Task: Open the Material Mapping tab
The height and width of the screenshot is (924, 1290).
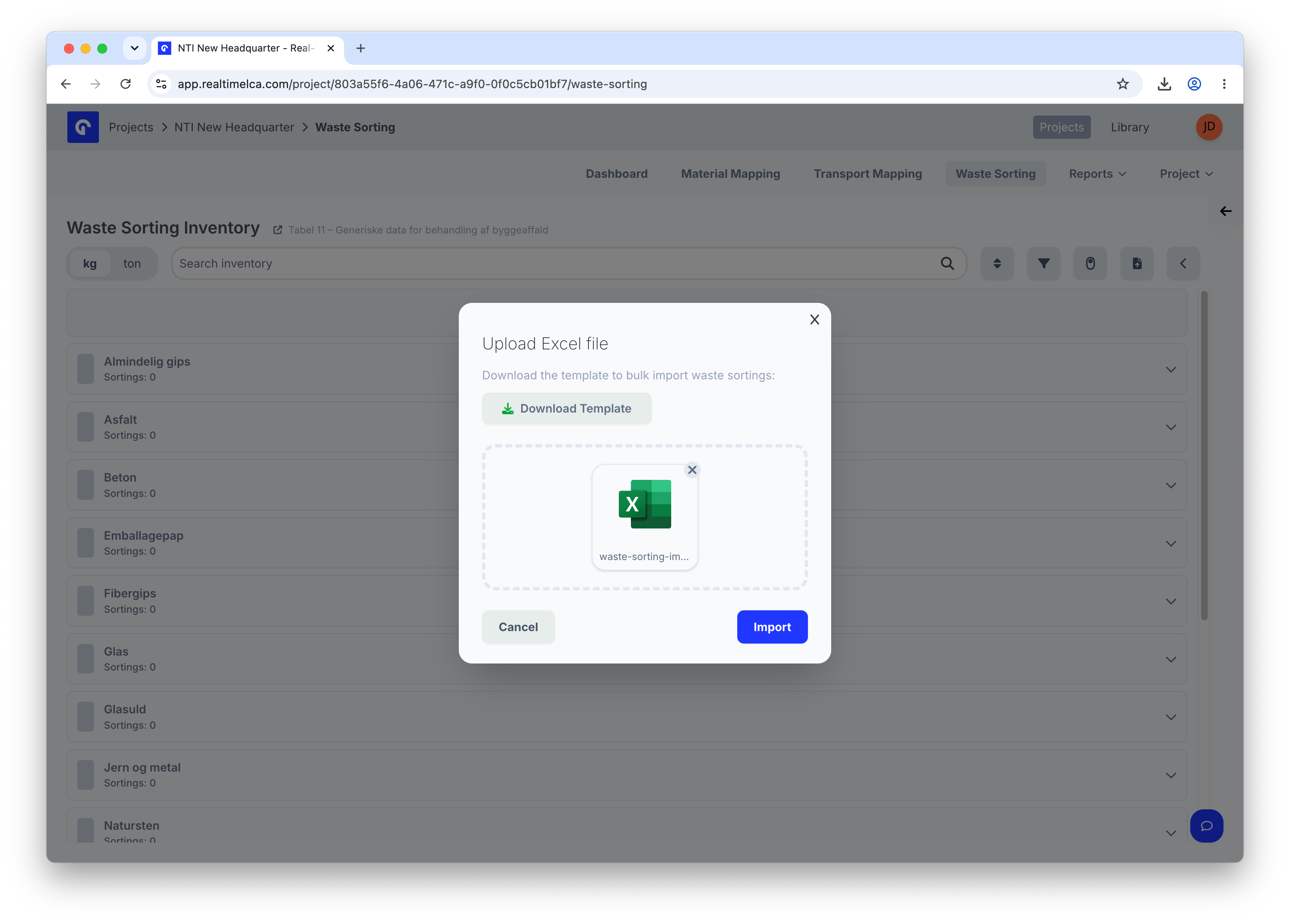Action: coord(730,173)
